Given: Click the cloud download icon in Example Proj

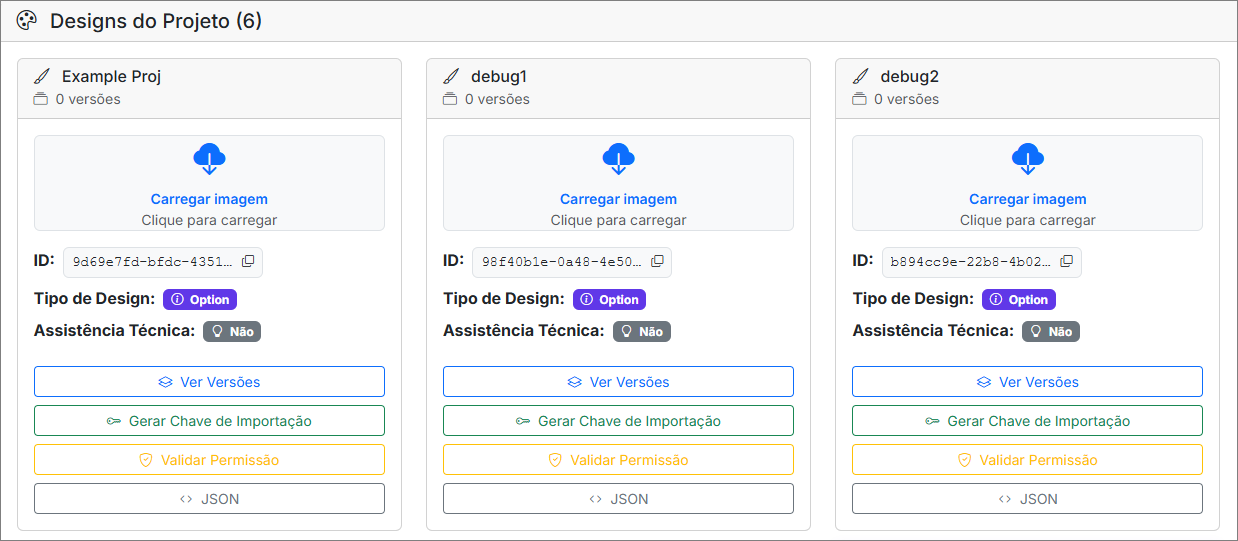Looking at the screenshot, I should coord(209,160).
